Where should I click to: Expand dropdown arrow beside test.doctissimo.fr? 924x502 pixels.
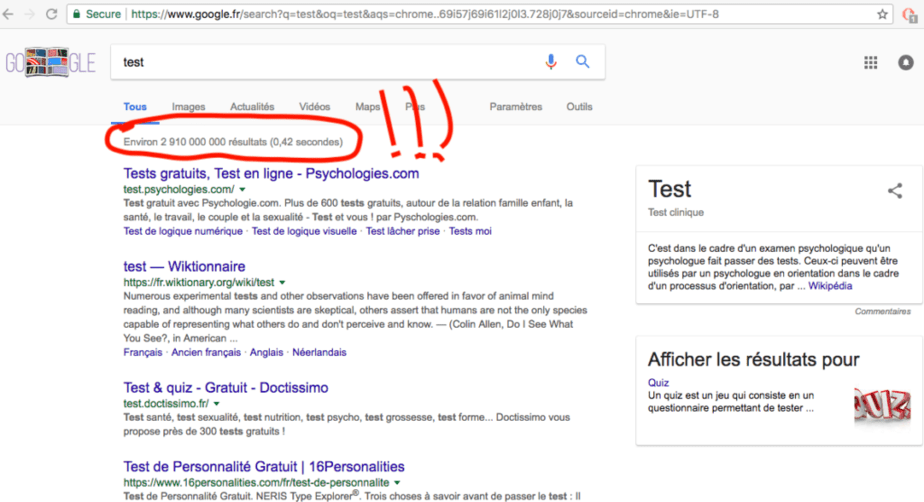click(x=216, y=404)
